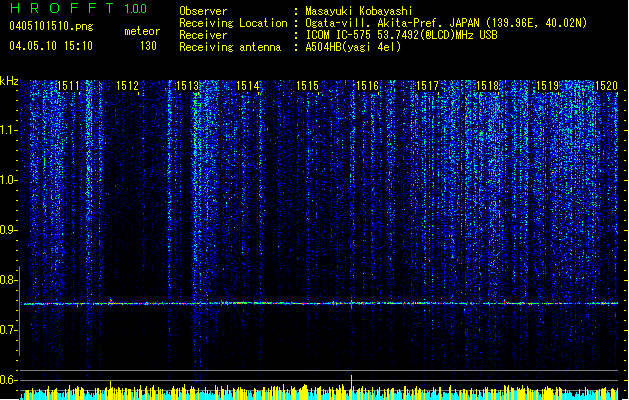
Task: Select observer name Masayuki Kobayashi
Action: pos(359,11)
